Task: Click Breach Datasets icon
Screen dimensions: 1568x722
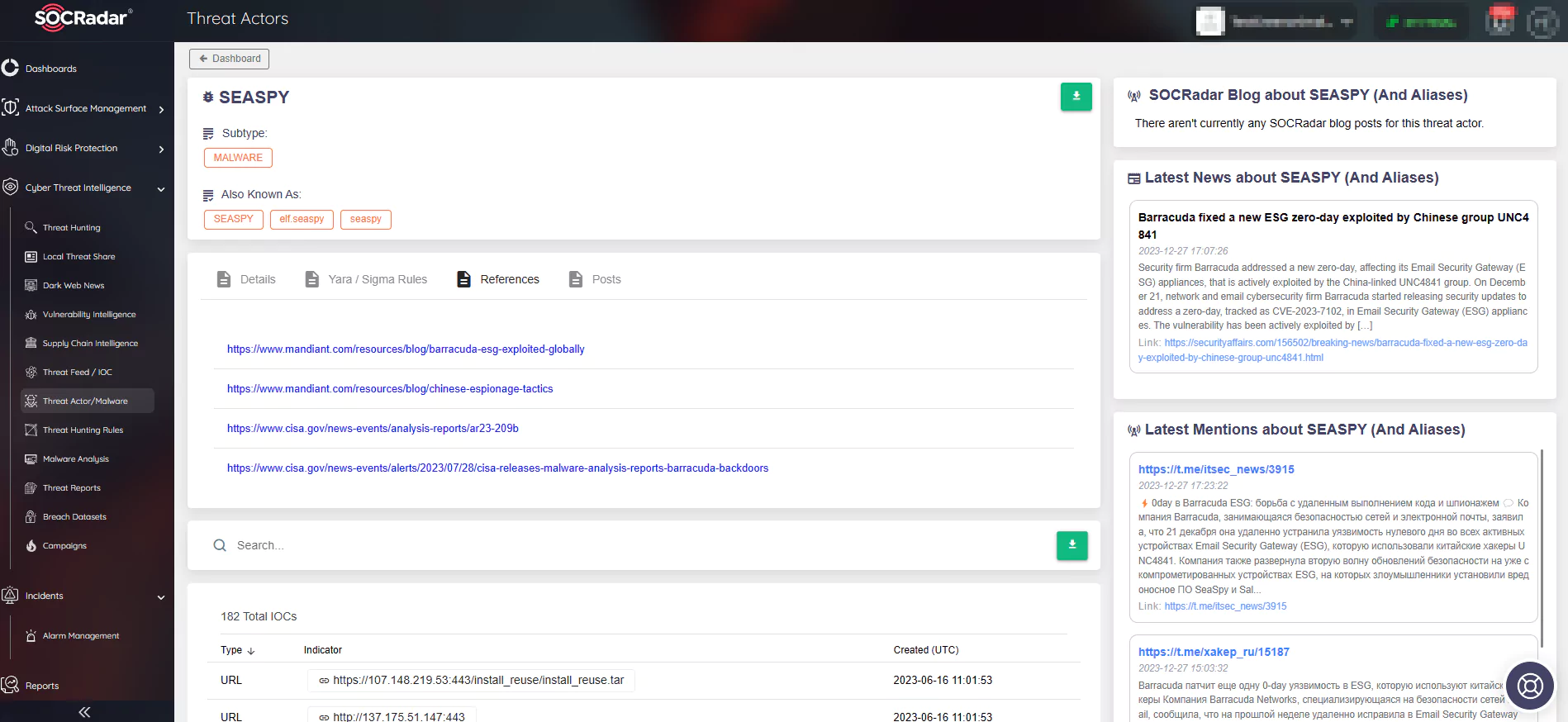Action: coord(31,516)
